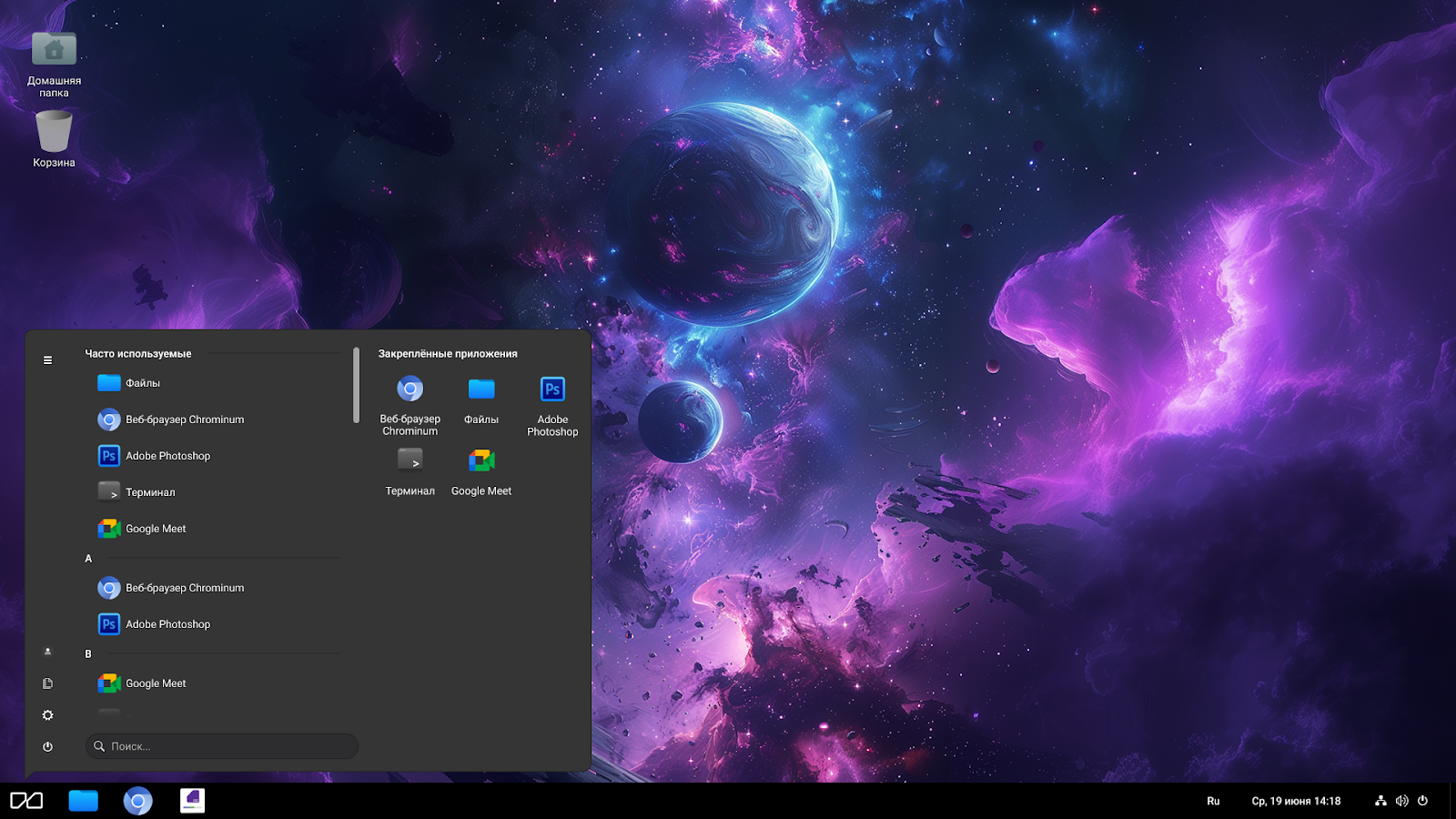Viewport: 1456px width, 819px height.
Task: Open Chromium from the taskbar
Action: click(137, 801)
